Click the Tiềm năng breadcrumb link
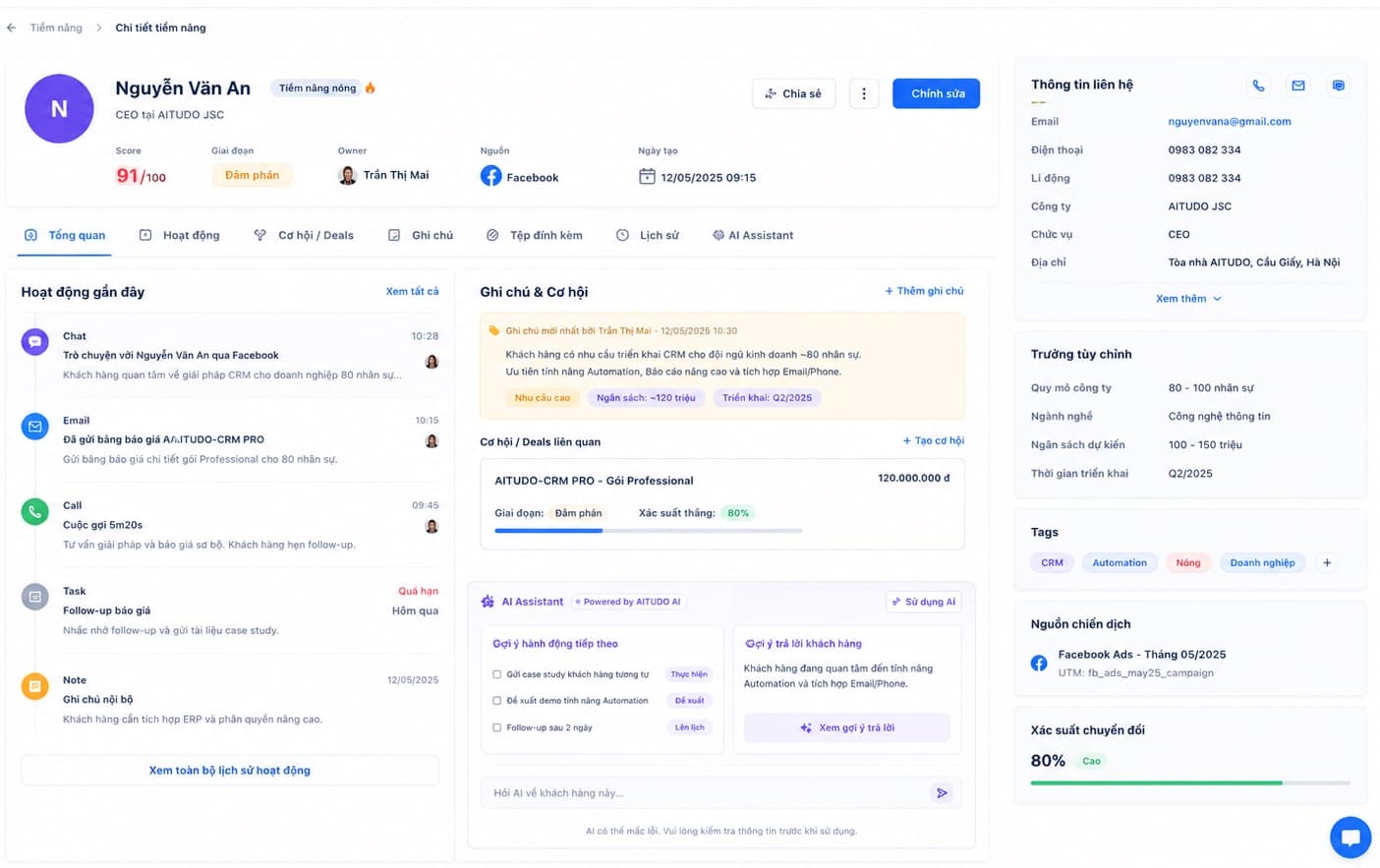 [56, 28]
